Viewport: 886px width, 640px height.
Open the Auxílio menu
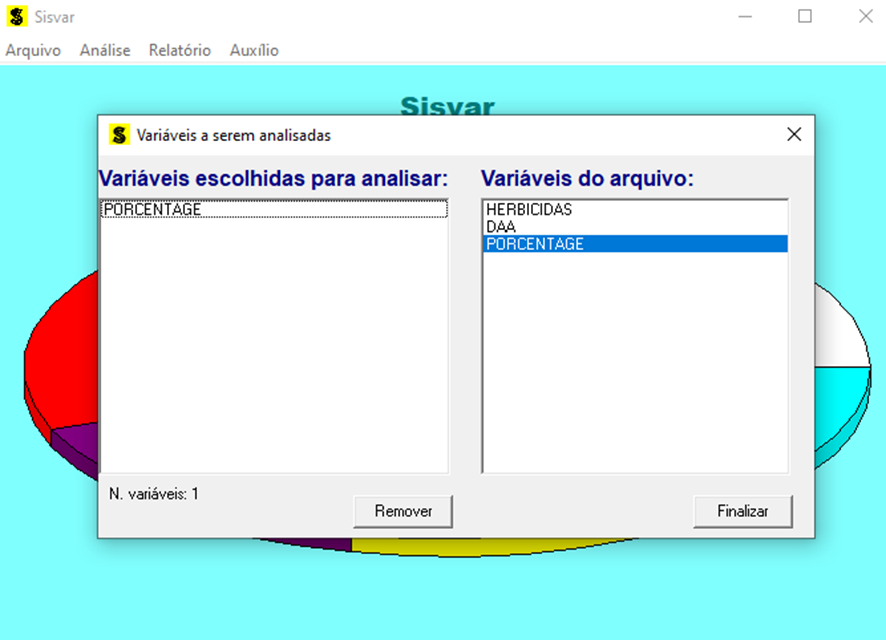[254, 50]
